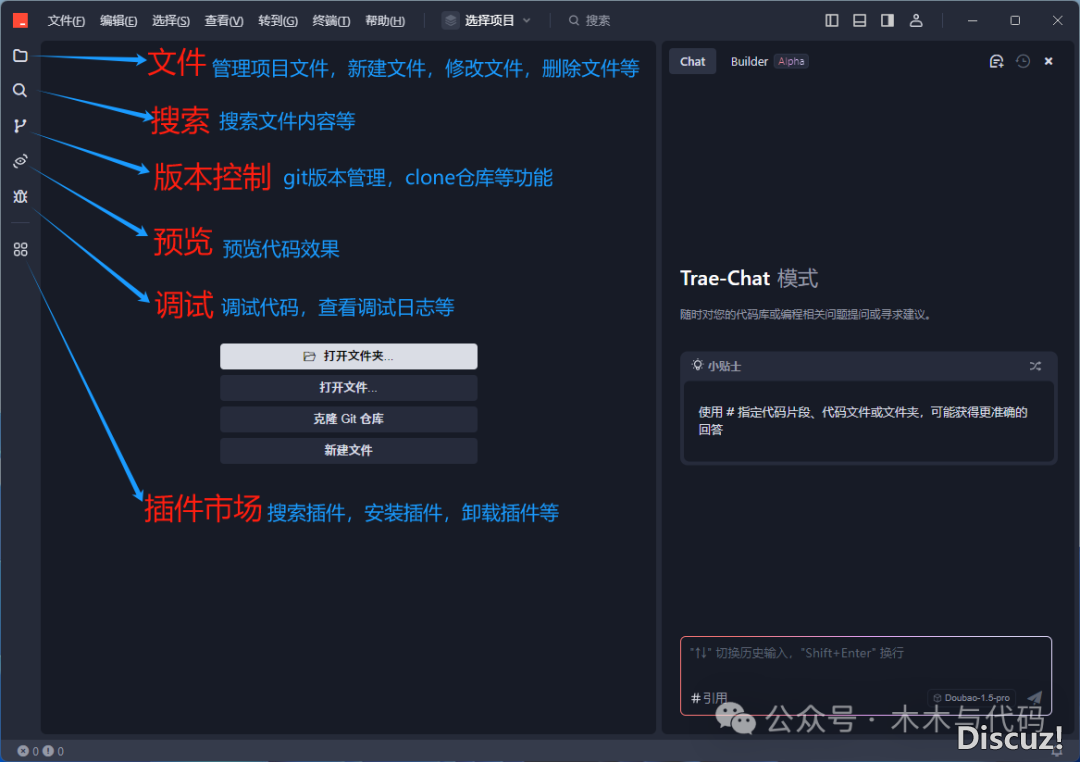Open the notifications bell in status bar
Screen dimensions: 1080x762
pos(1058,752)
